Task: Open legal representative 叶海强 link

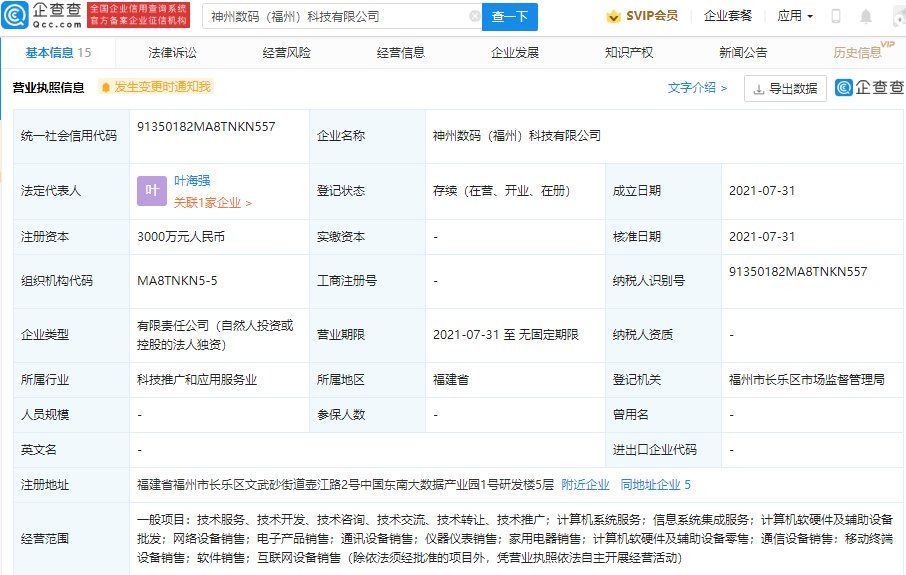Action: pyautogui.click(x=192, y=181)
